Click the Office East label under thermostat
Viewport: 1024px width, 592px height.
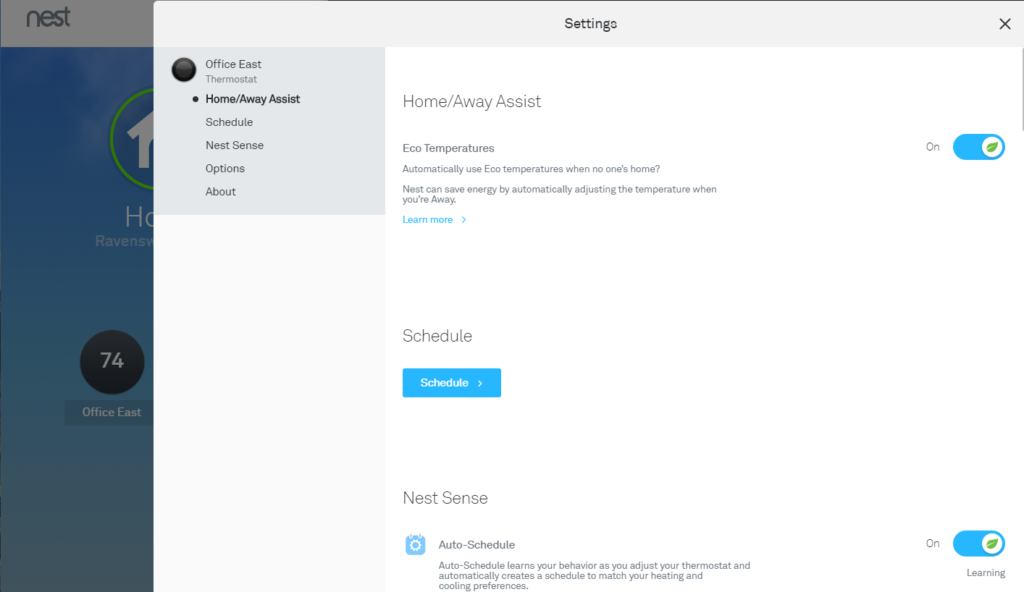point(111,412)
